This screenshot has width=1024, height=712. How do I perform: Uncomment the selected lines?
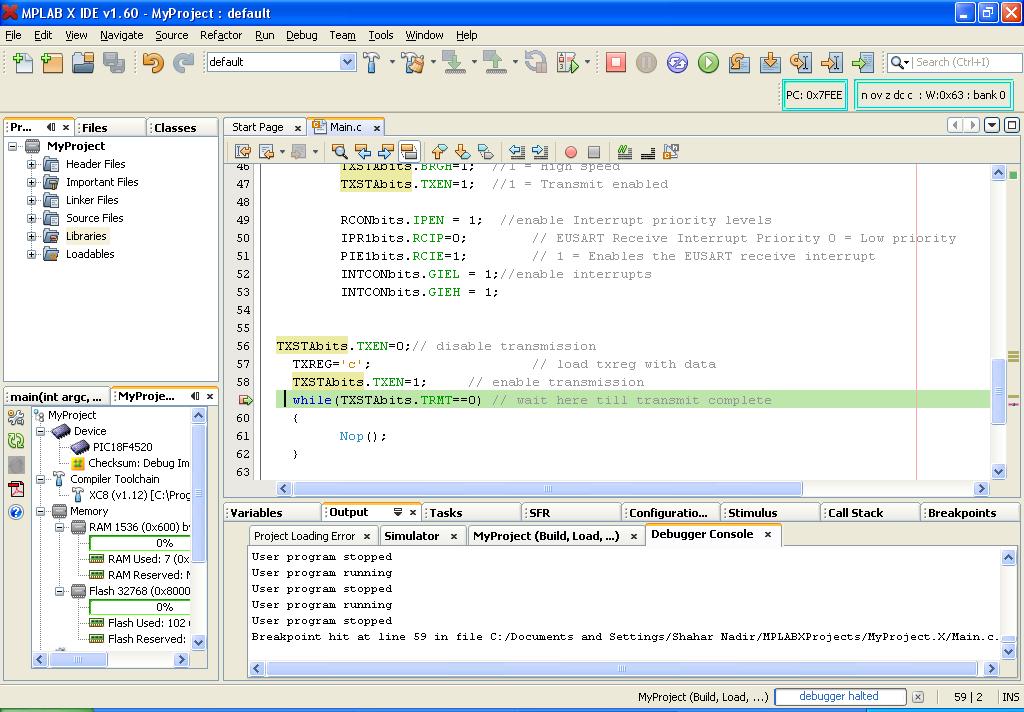(x=648, y=152)
